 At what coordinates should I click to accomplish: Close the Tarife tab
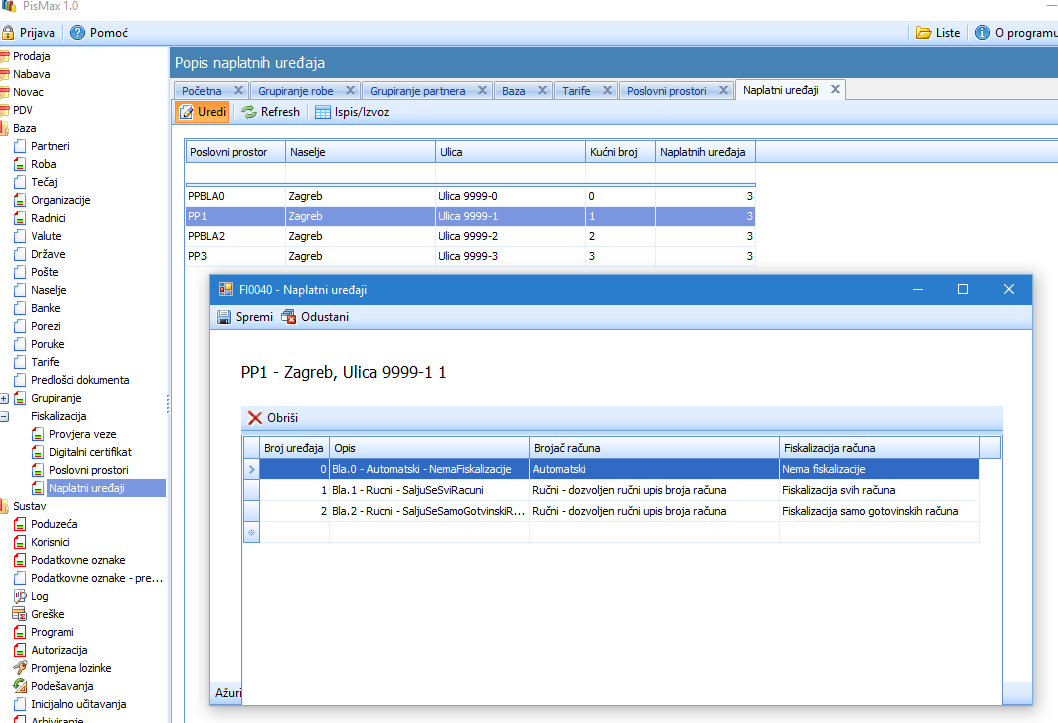tap(607, 90)
